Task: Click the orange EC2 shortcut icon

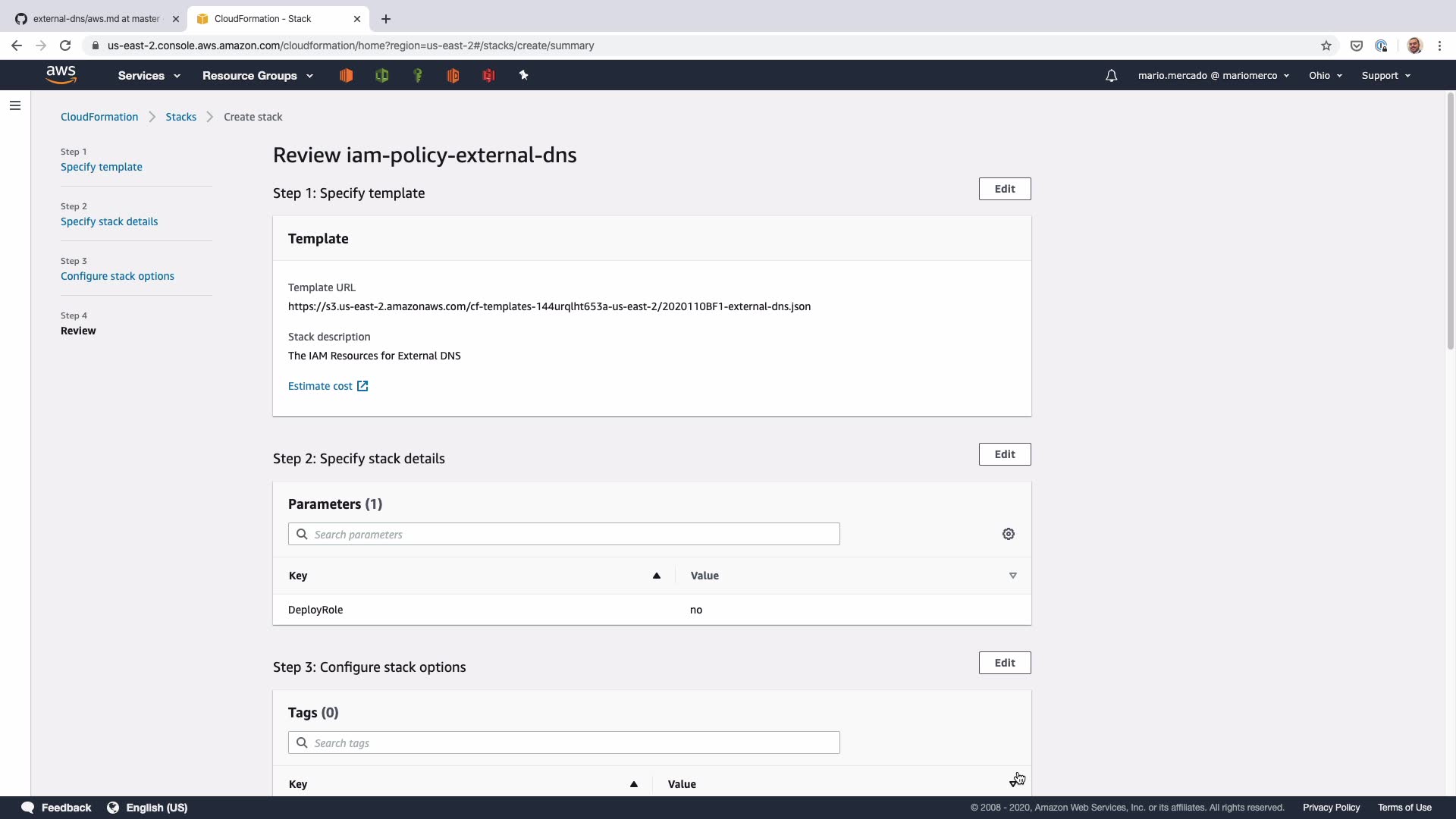Action: click(x=346, y=75)
